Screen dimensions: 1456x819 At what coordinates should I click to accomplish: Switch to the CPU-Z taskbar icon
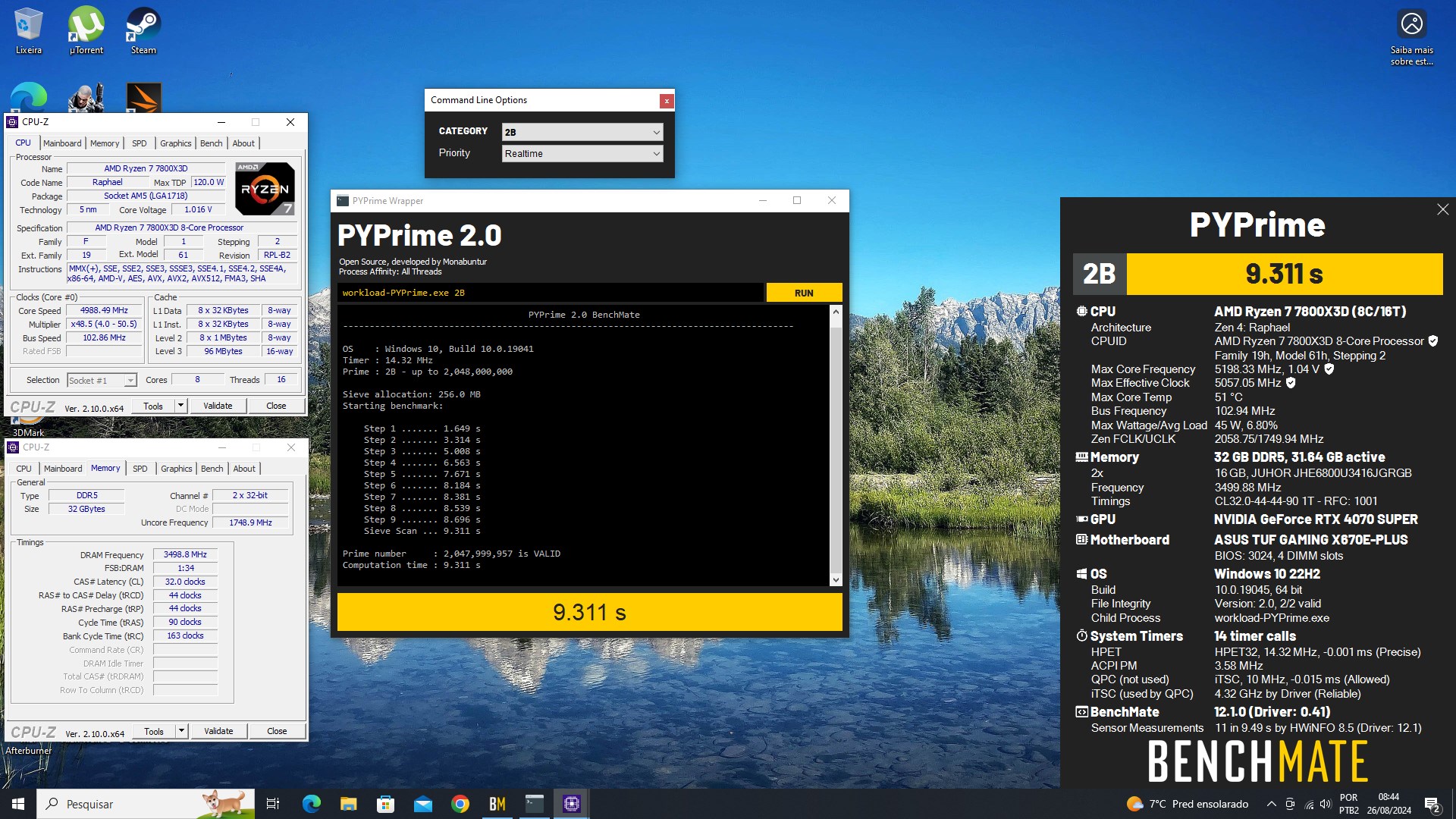click(572, 804)
